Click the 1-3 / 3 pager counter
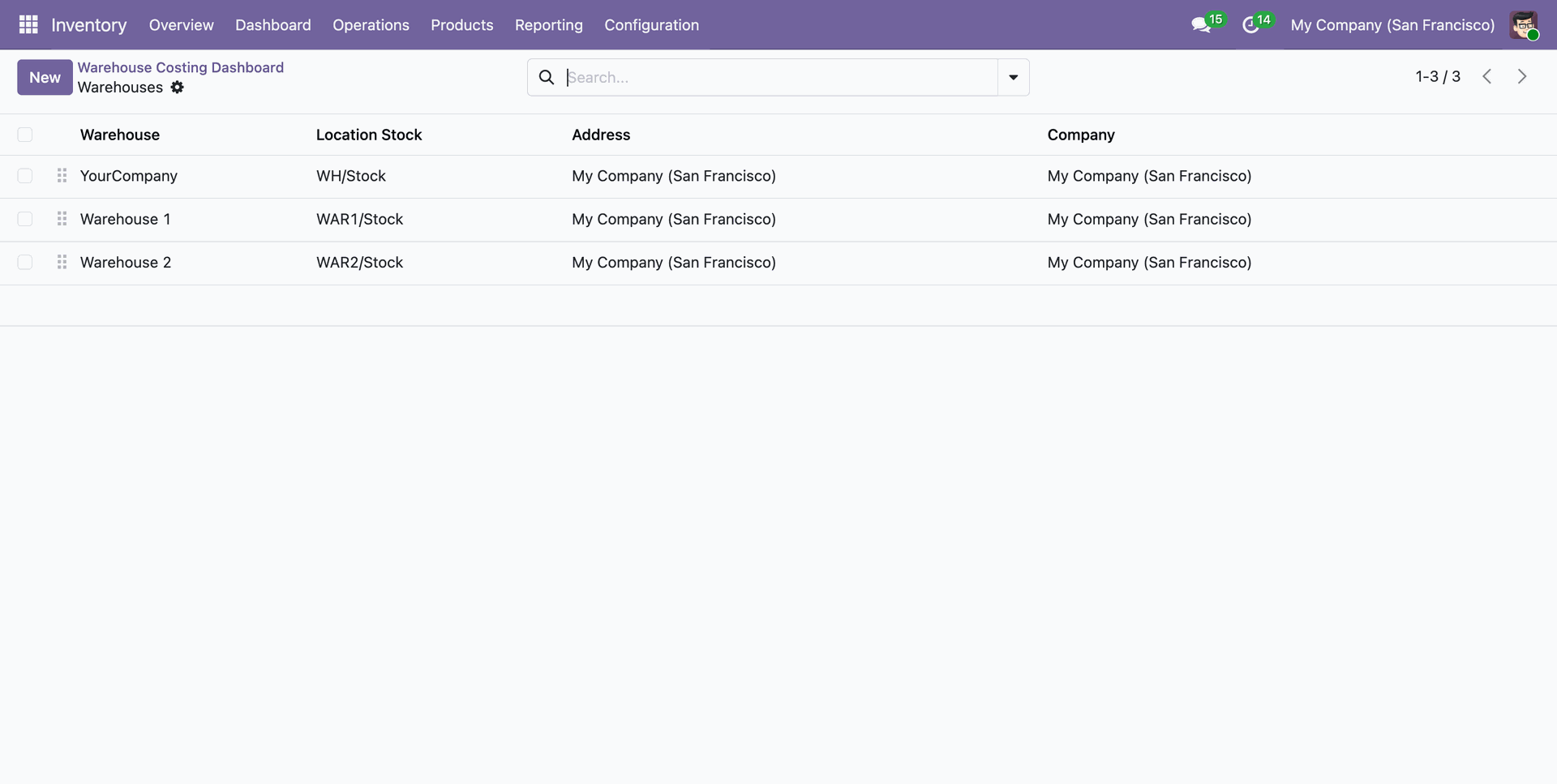 coord(1438,76)
